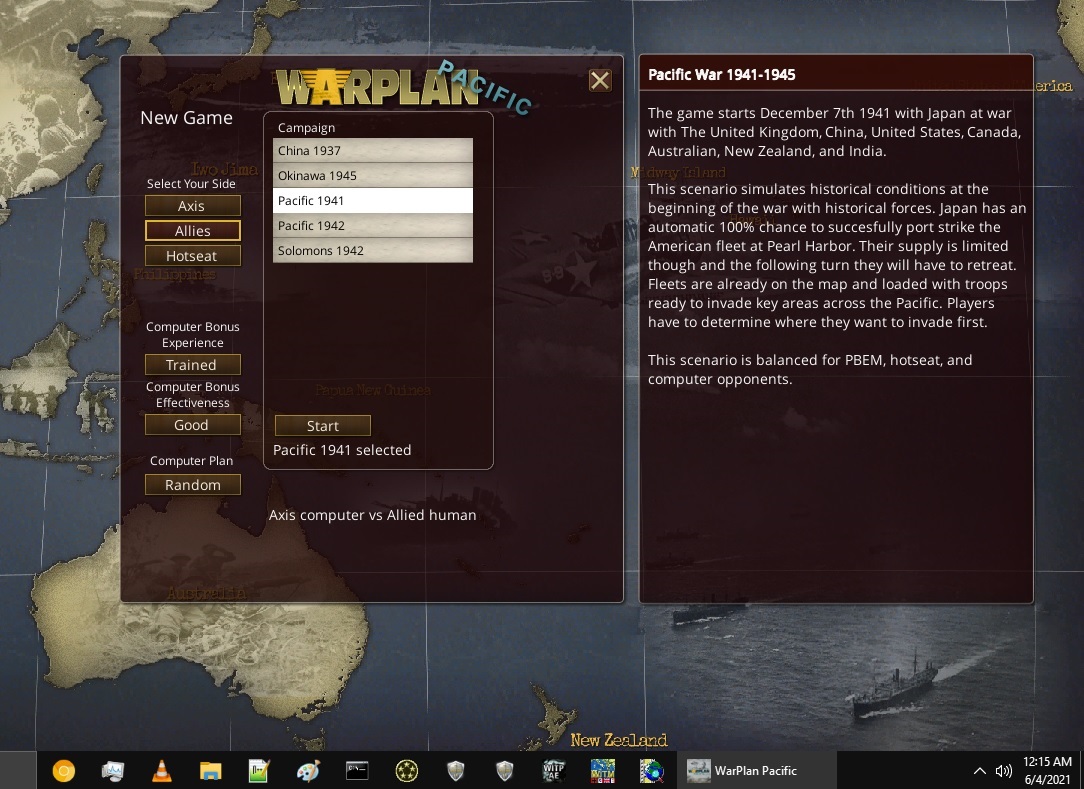Launch VLC media player from the taskbar

coord(162,770)
